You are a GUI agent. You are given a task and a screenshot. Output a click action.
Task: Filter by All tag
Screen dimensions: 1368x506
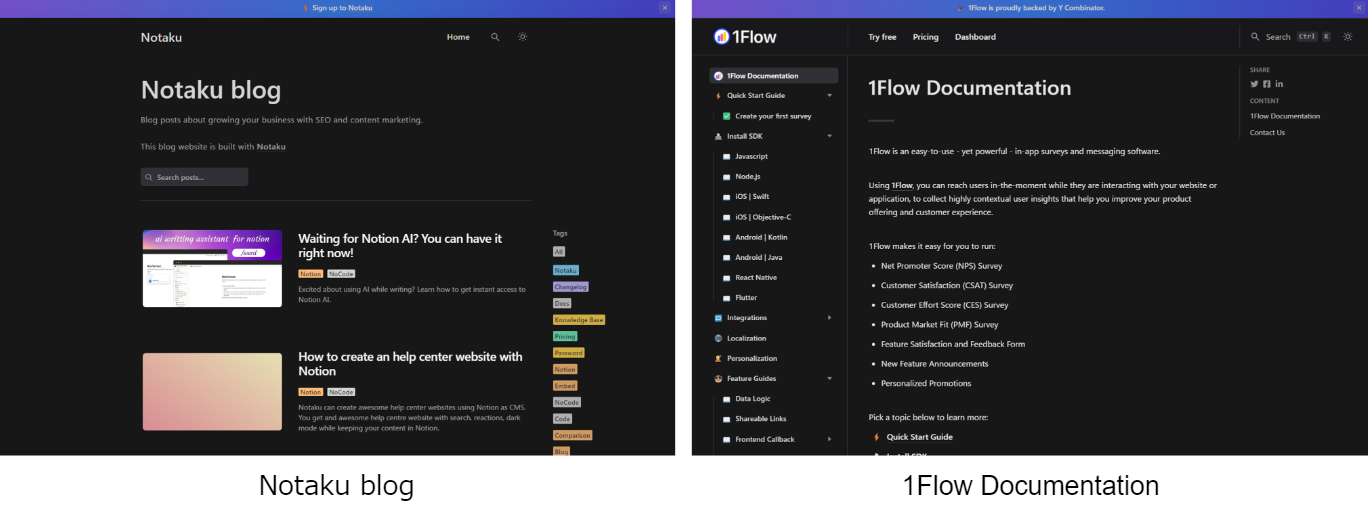559,252
